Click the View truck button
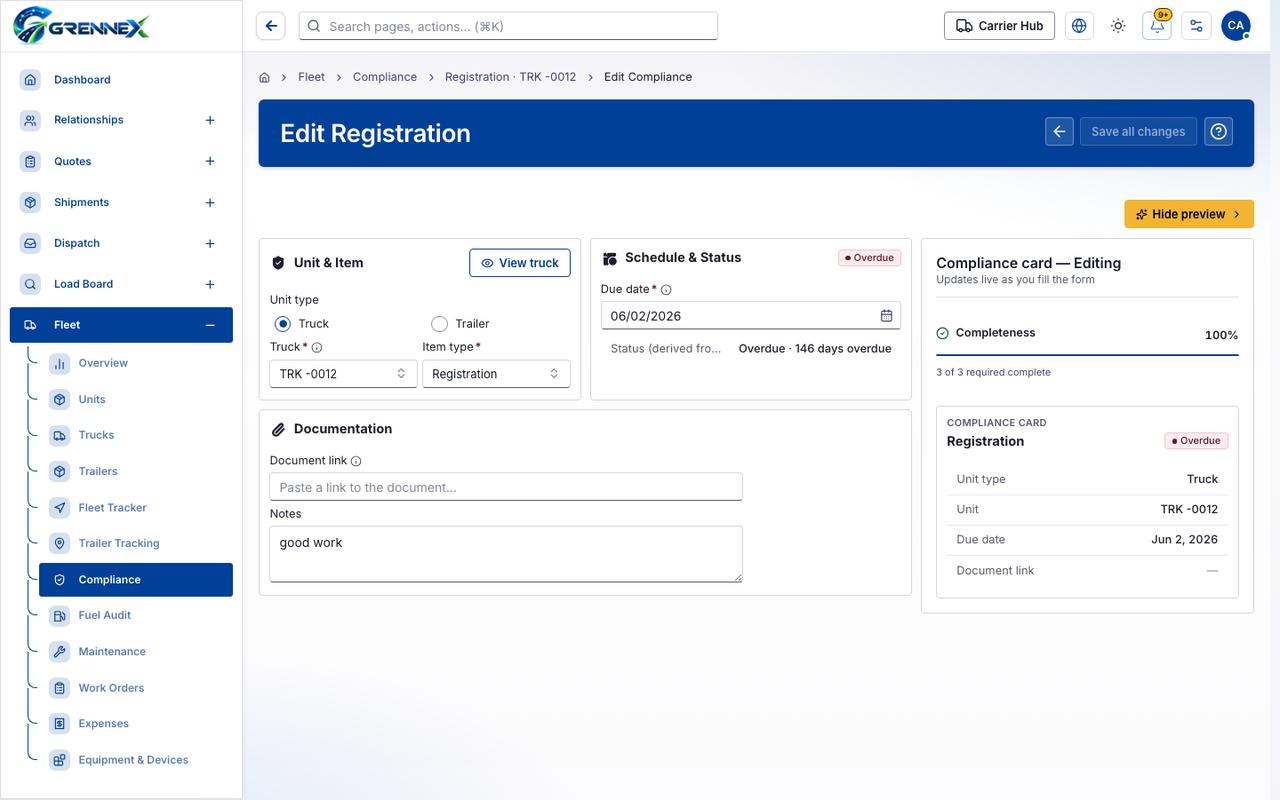 pyautogui.click(x=520, y=263)
